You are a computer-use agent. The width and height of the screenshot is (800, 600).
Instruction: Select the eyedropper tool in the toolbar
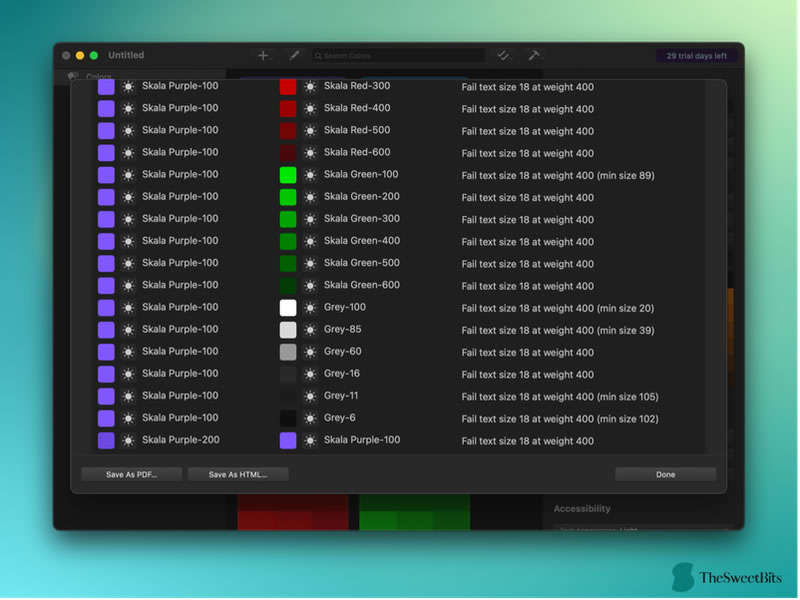point(294,56)
